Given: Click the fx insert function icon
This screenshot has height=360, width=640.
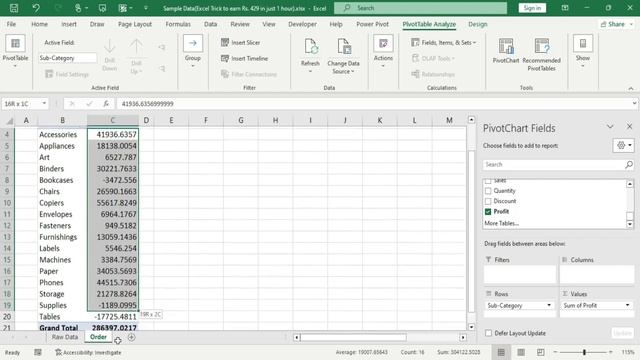Looking at the screenshot, I should [106, 104].
